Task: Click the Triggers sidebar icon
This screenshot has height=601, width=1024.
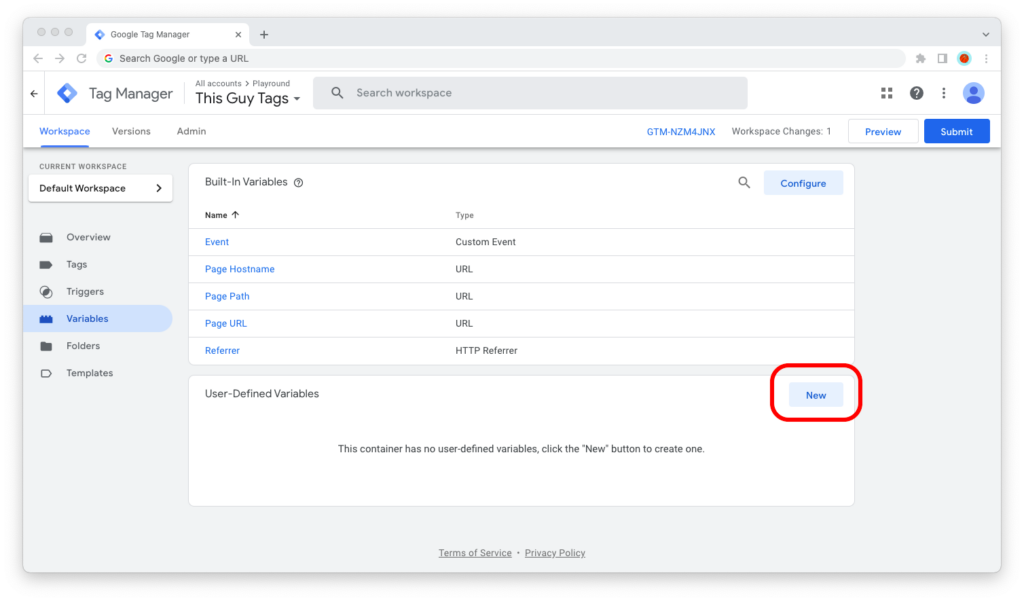Action: click(x=46, y=292)
